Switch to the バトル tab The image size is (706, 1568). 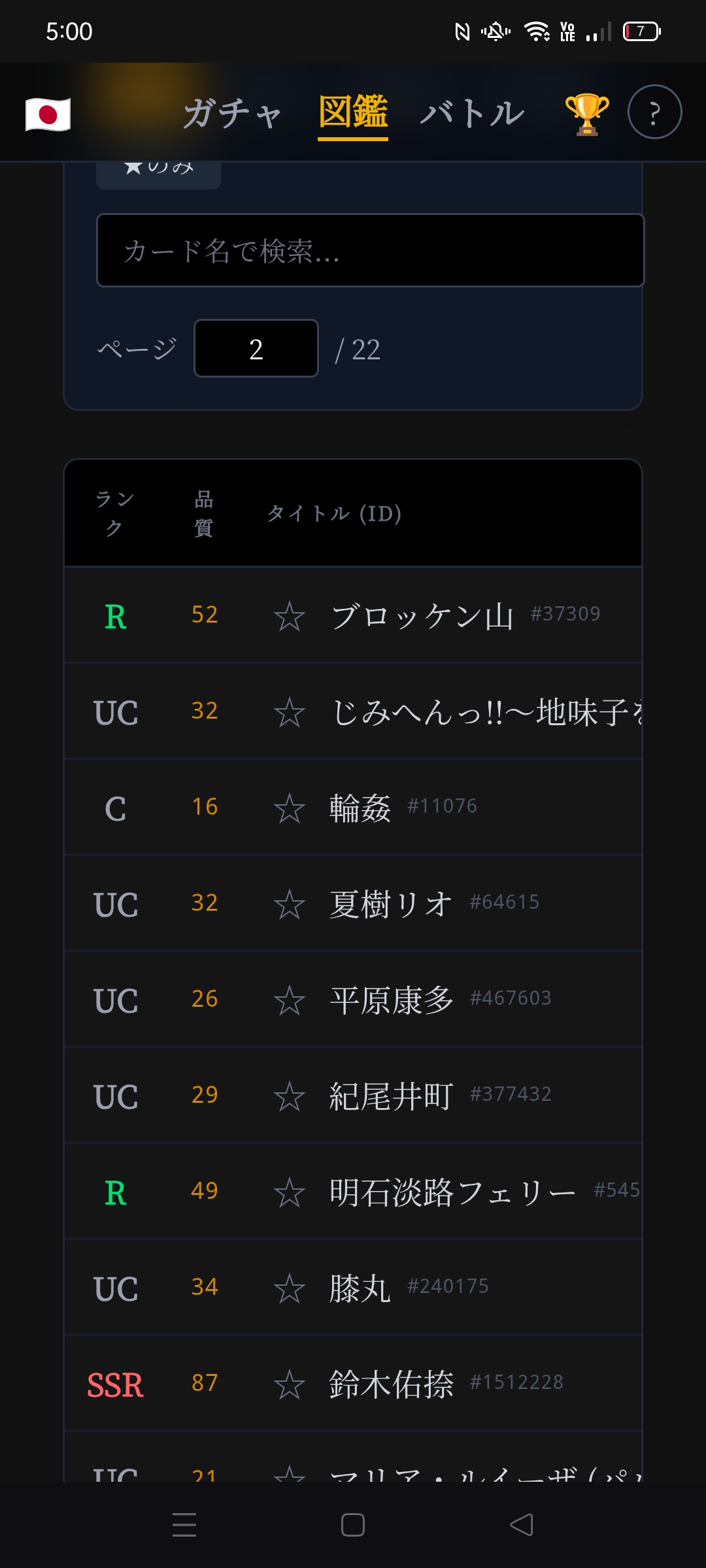472,114
